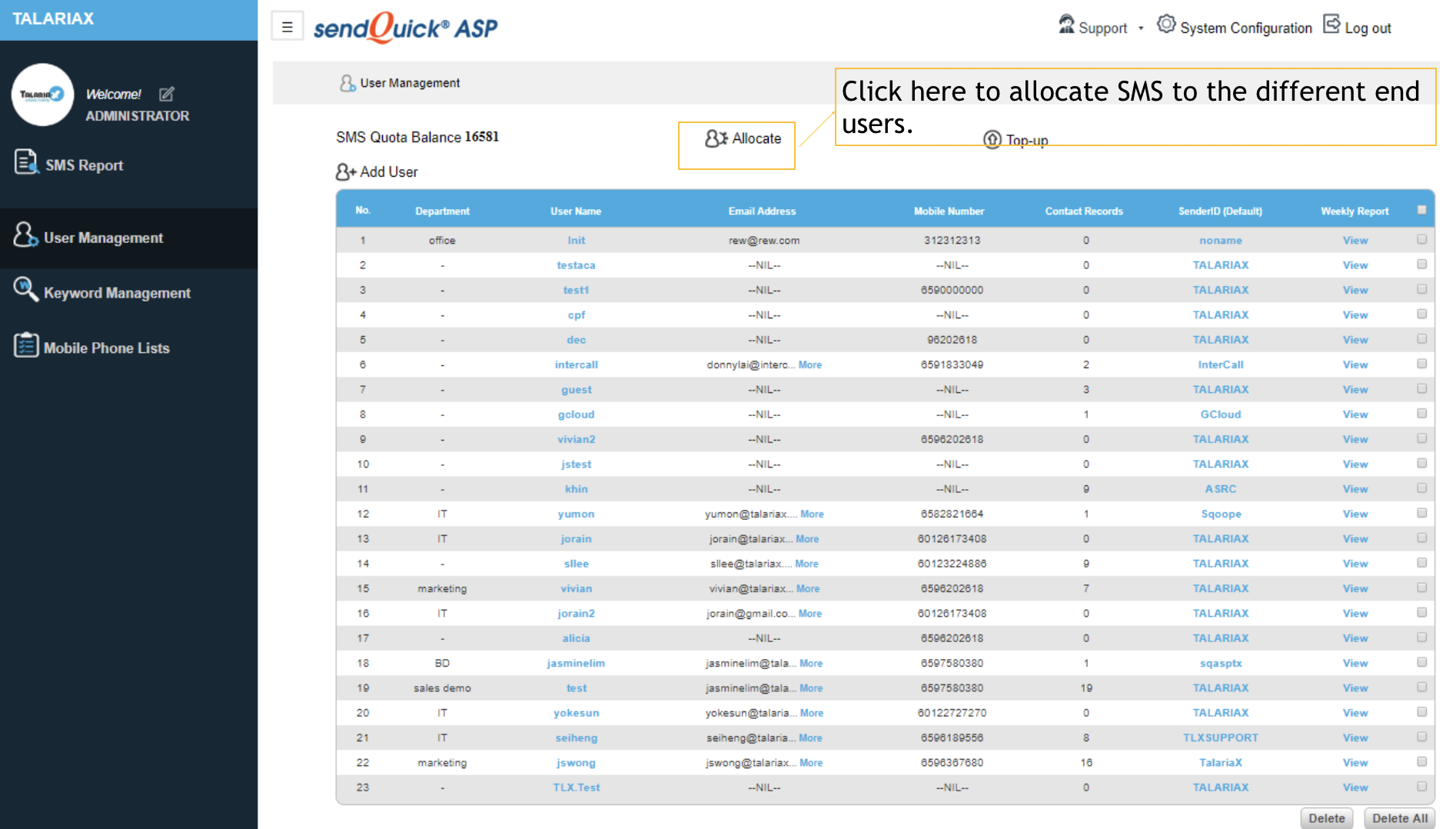Click SenderID noname for Init
This screenshot has height=829, width=1456.
pos(1221,241)
